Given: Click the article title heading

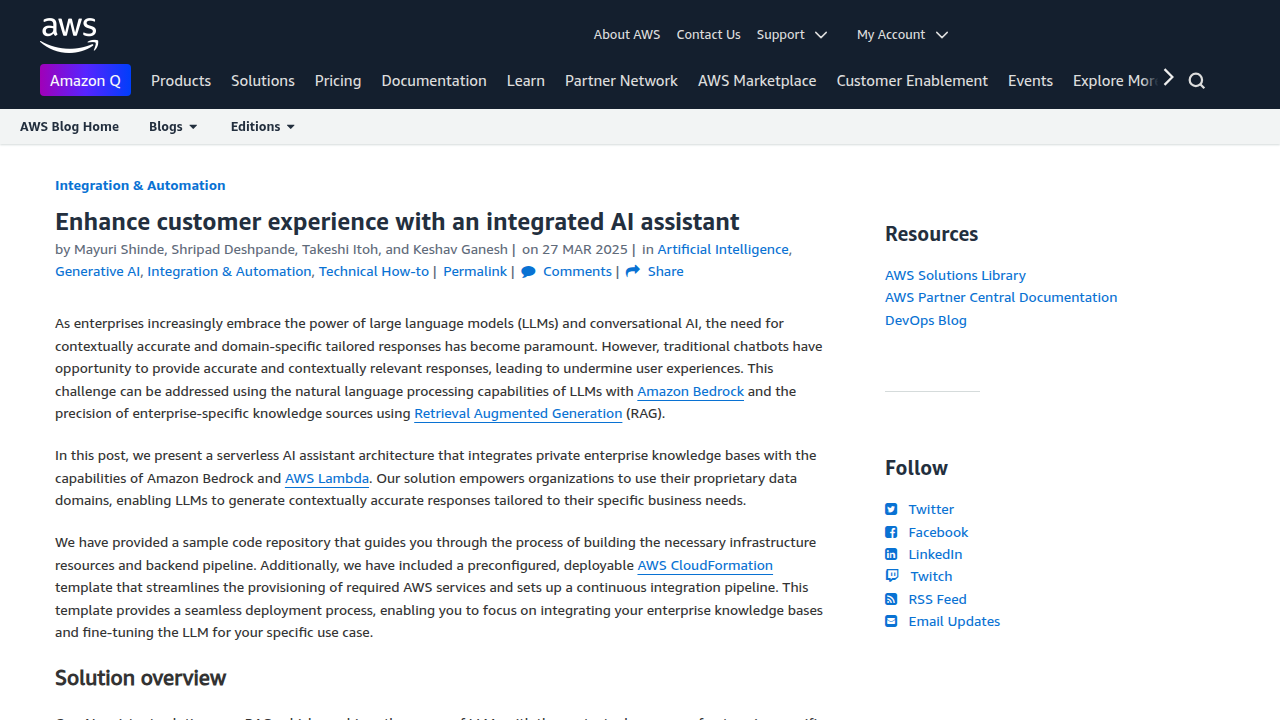Looking at the screenshot, I should [x=397, y=222].
